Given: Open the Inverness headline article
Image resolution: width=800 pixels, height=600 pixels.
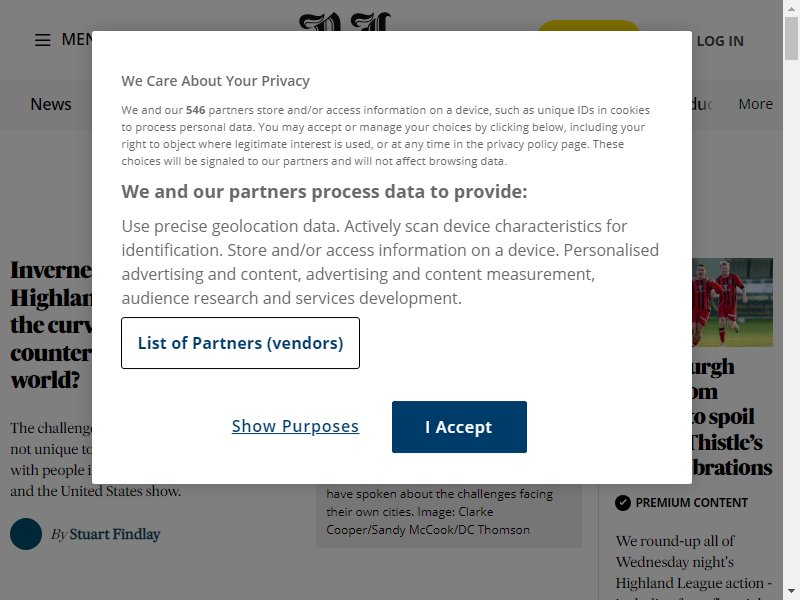Looking at the screenshot, I should pos(51,324).
